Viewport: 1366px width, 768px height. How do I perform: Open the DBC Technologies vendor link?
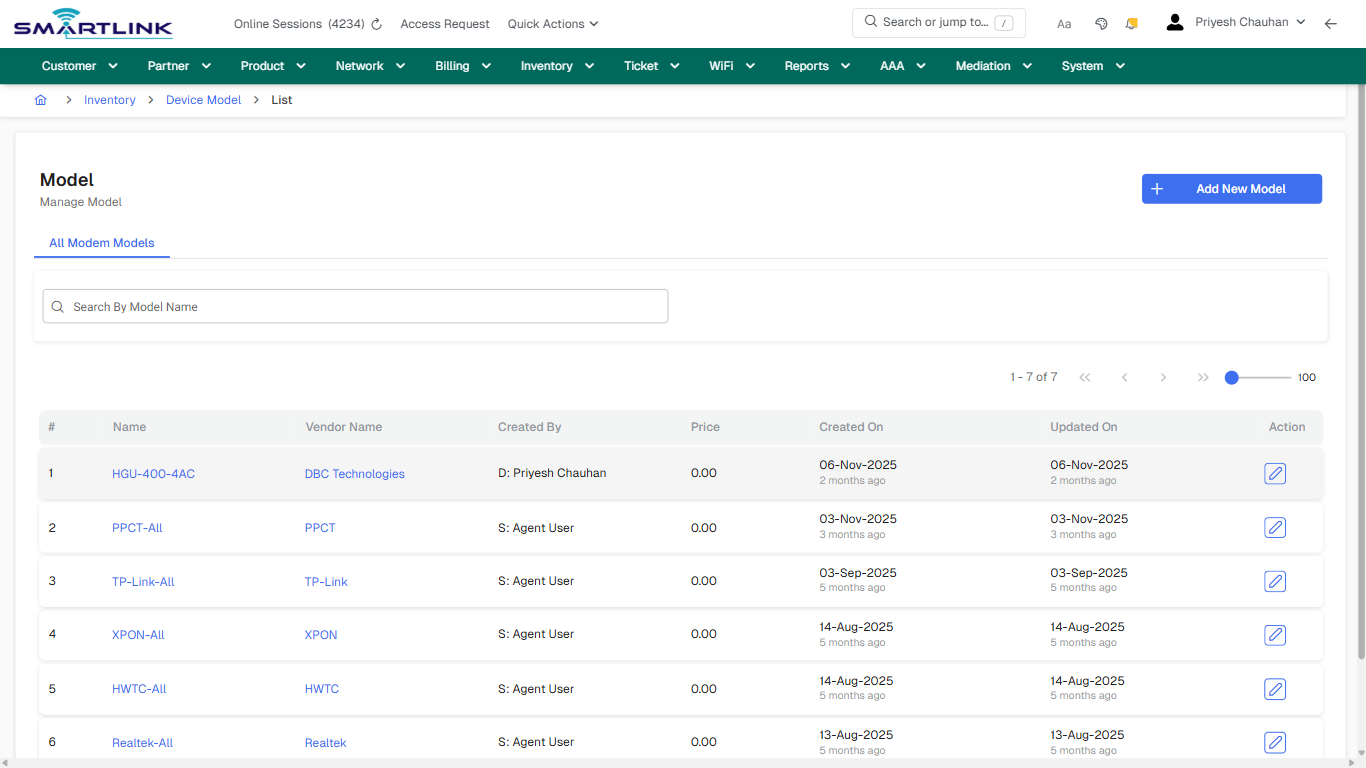coord(354,473)
